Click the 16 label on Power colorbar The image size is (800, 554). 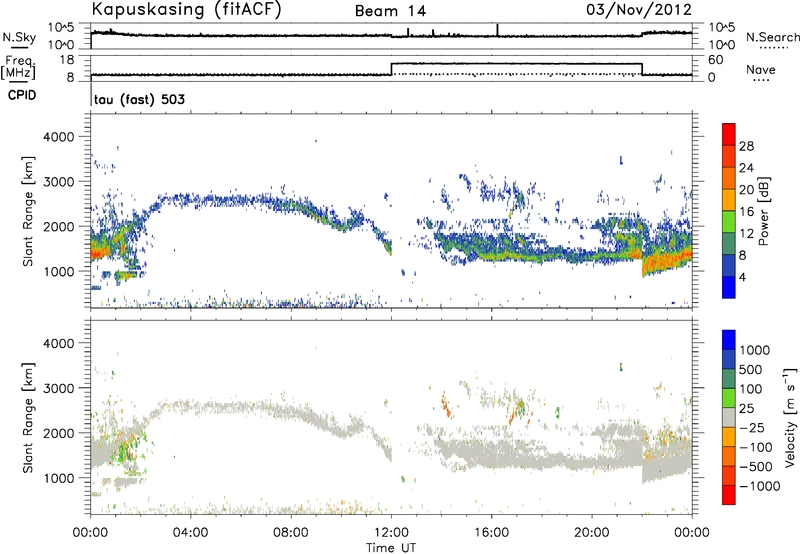coord(746,212)
